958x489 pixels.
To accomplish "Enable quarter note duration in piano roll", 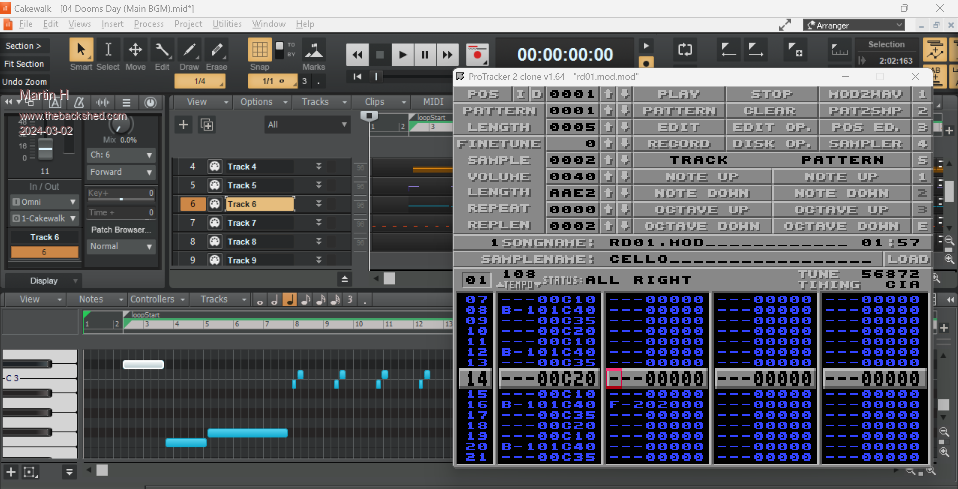I will pyautogui.click(x=289, y=299).
